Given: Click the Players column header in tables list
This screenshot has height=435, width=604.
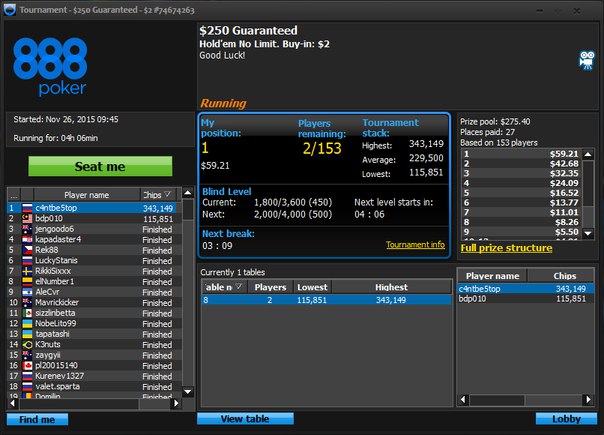Looking at the screenshot, I should coord(270,287).
